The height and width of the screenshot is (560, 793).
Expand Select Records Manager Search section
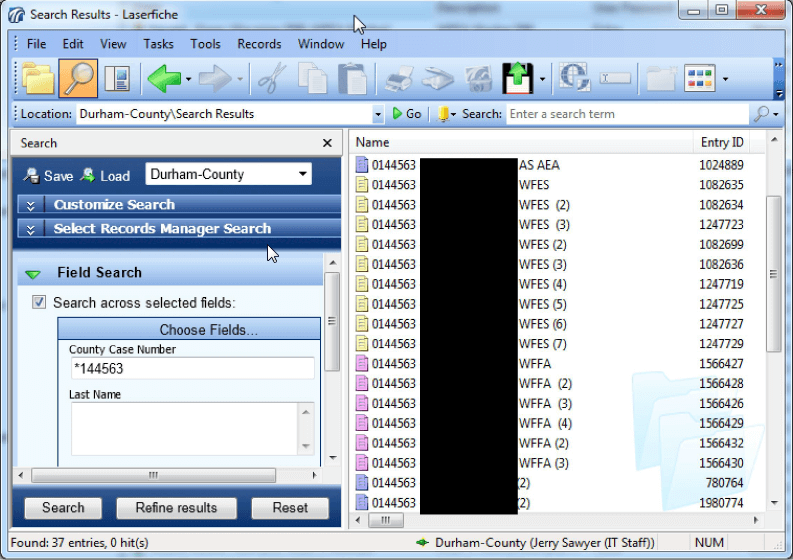point(179,229)
